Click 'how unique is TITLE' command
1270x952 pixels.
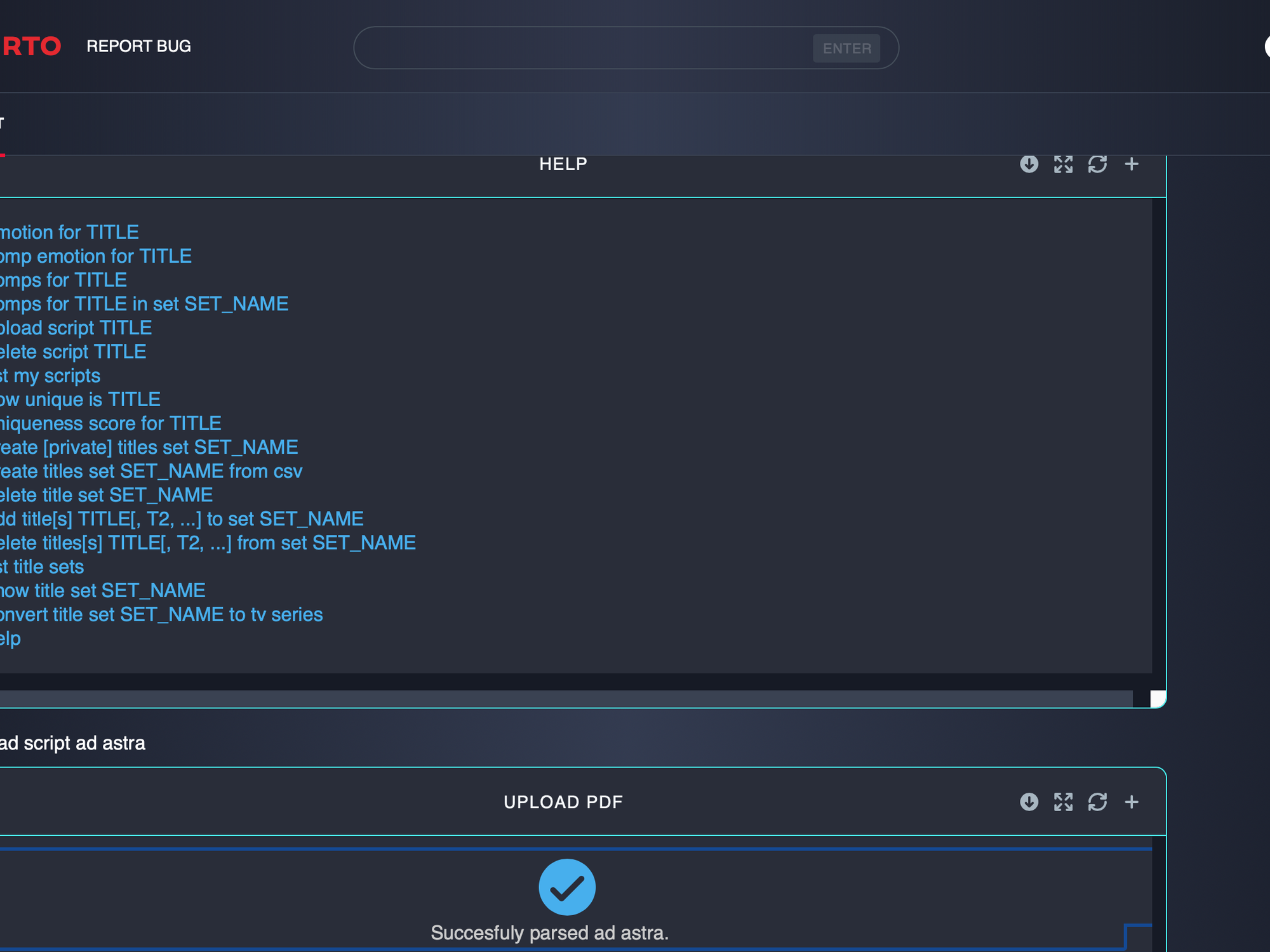[x=80, y=400]
